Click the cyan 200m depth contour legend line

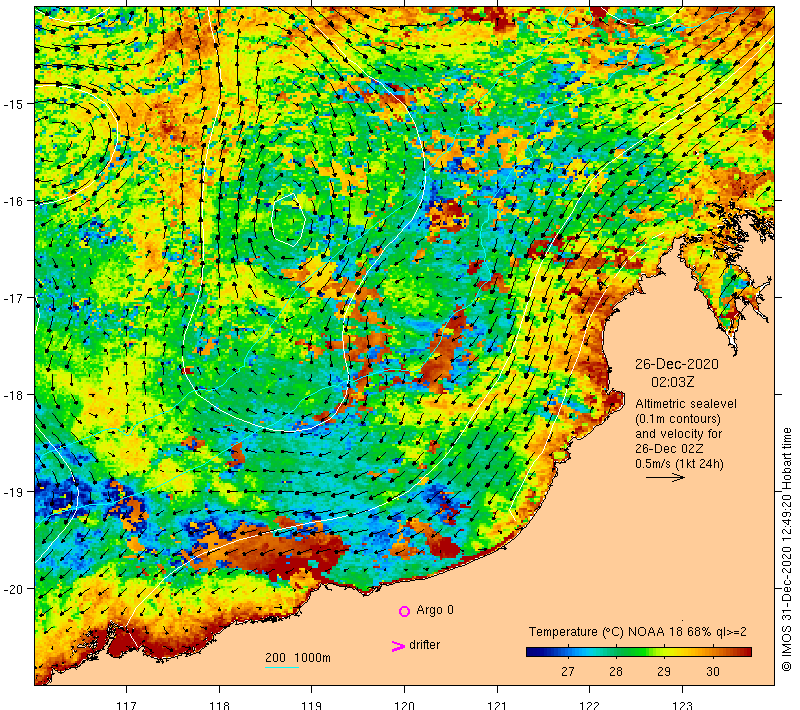[x=282, y=667]
